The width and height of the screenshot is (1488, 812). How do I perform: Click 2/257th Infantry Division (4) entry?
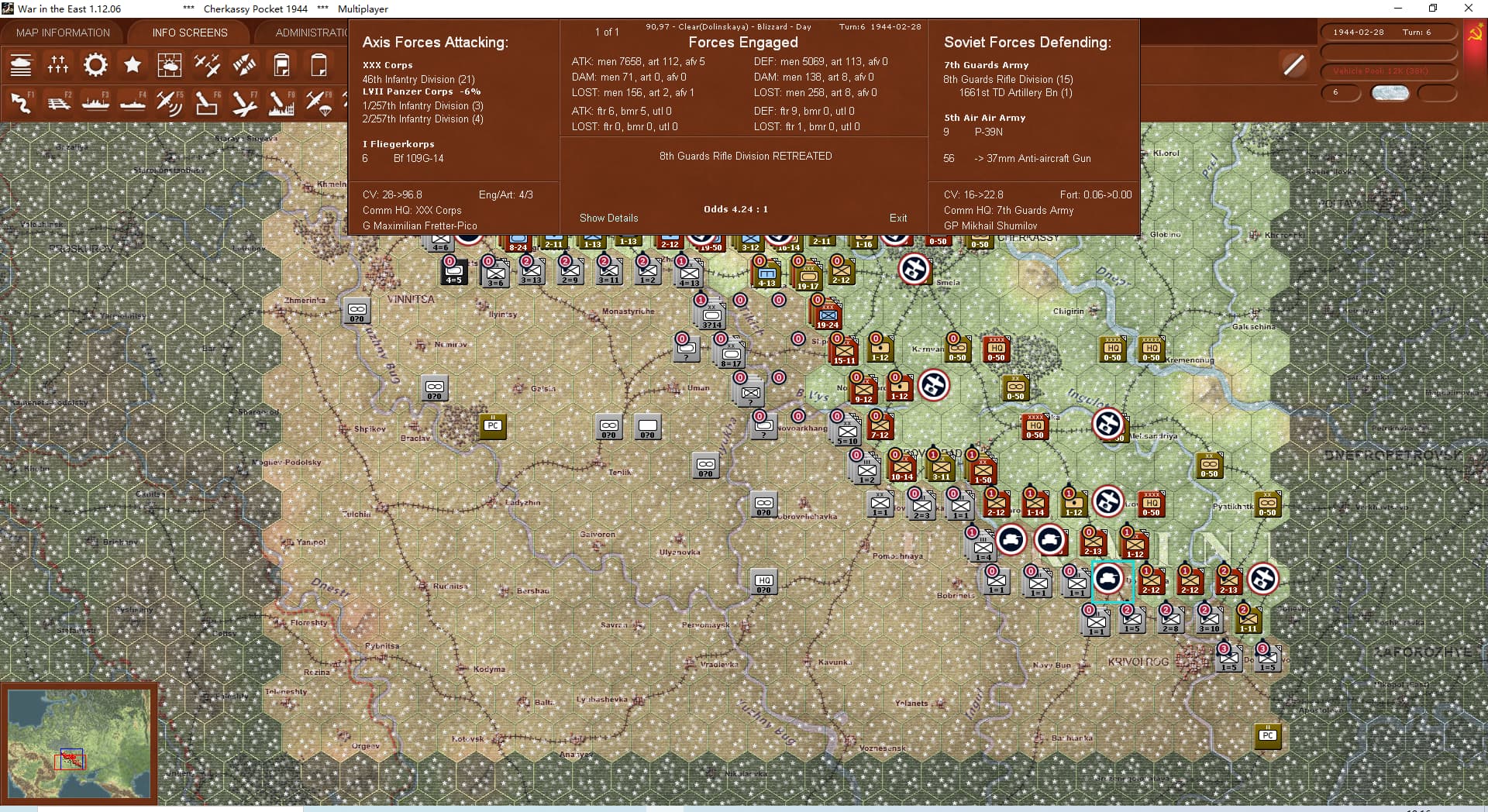coord(423,119)
